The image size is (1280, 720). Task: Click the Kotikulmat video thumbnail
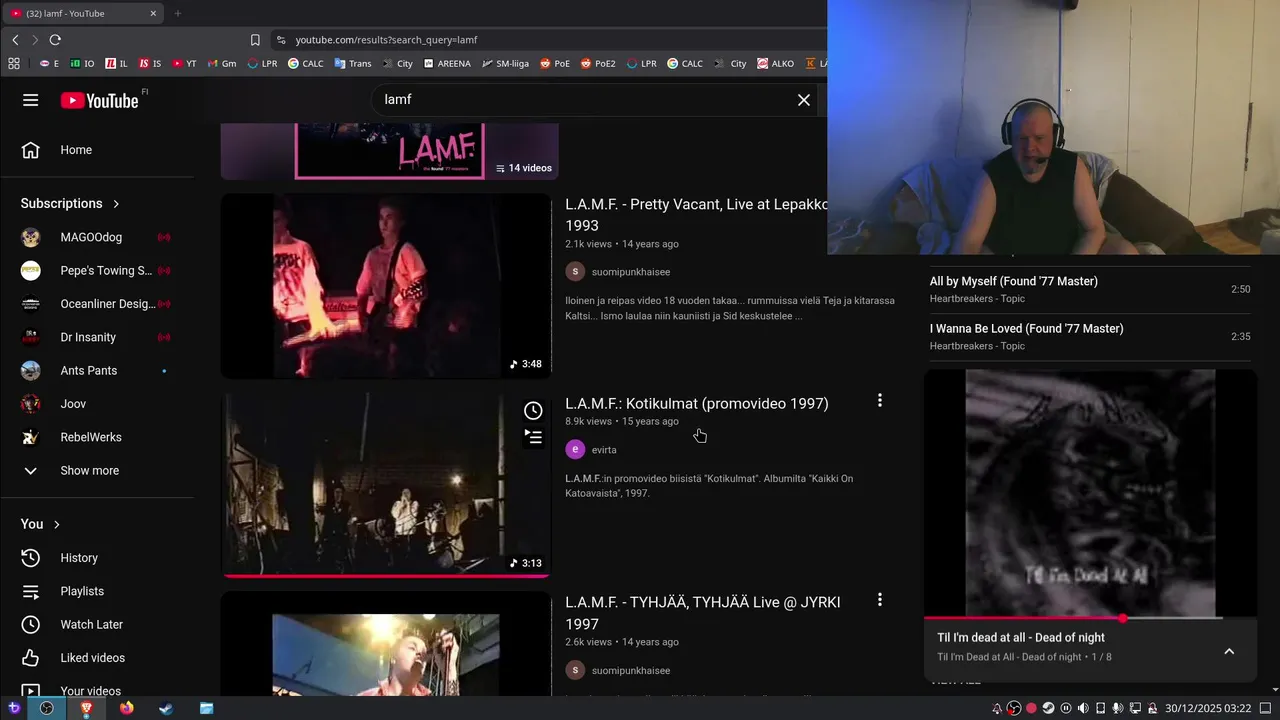click(386, 485)
